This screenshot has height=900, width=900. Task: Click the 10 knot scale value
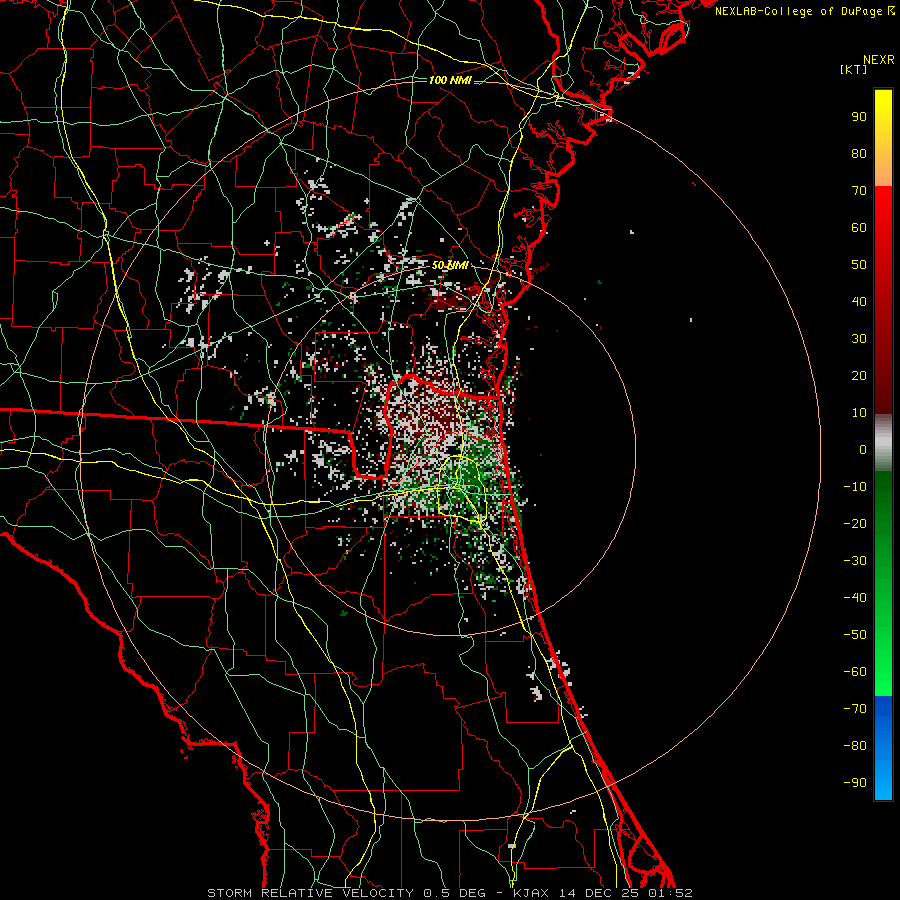click(x=859, y=413)
